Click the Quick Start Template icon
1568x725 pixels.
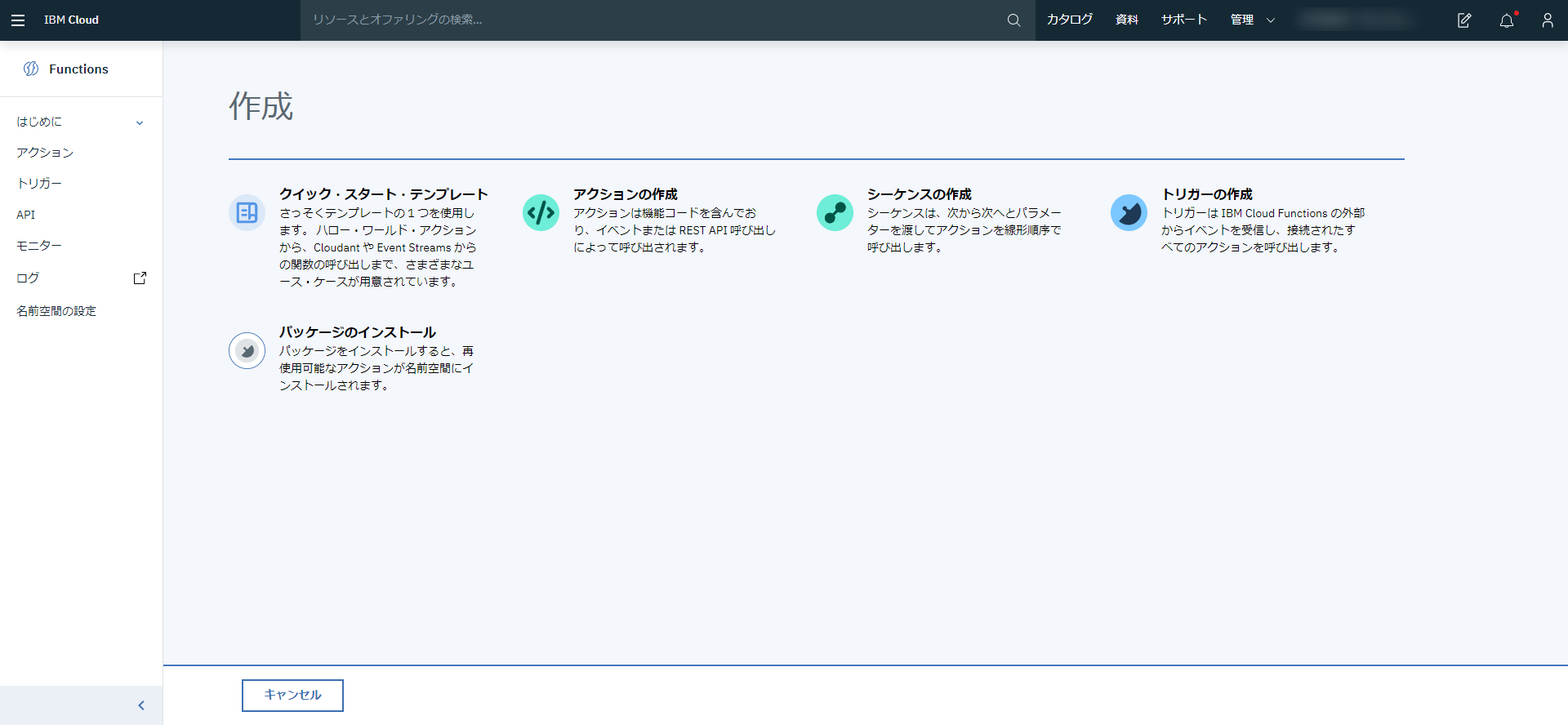coord(247,213)
